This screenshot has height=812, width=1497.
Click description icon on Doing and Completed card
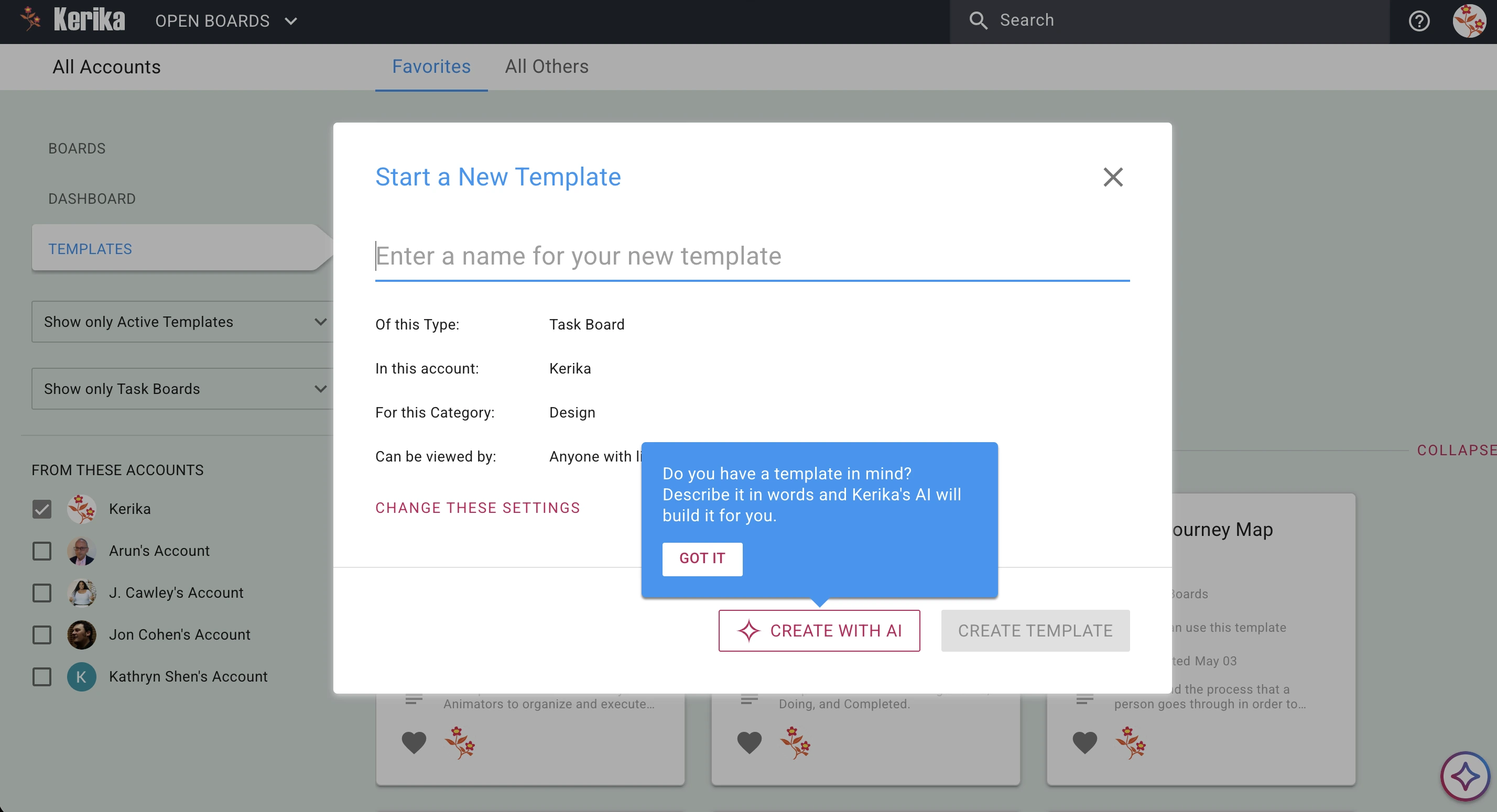(x=749, y=699)
